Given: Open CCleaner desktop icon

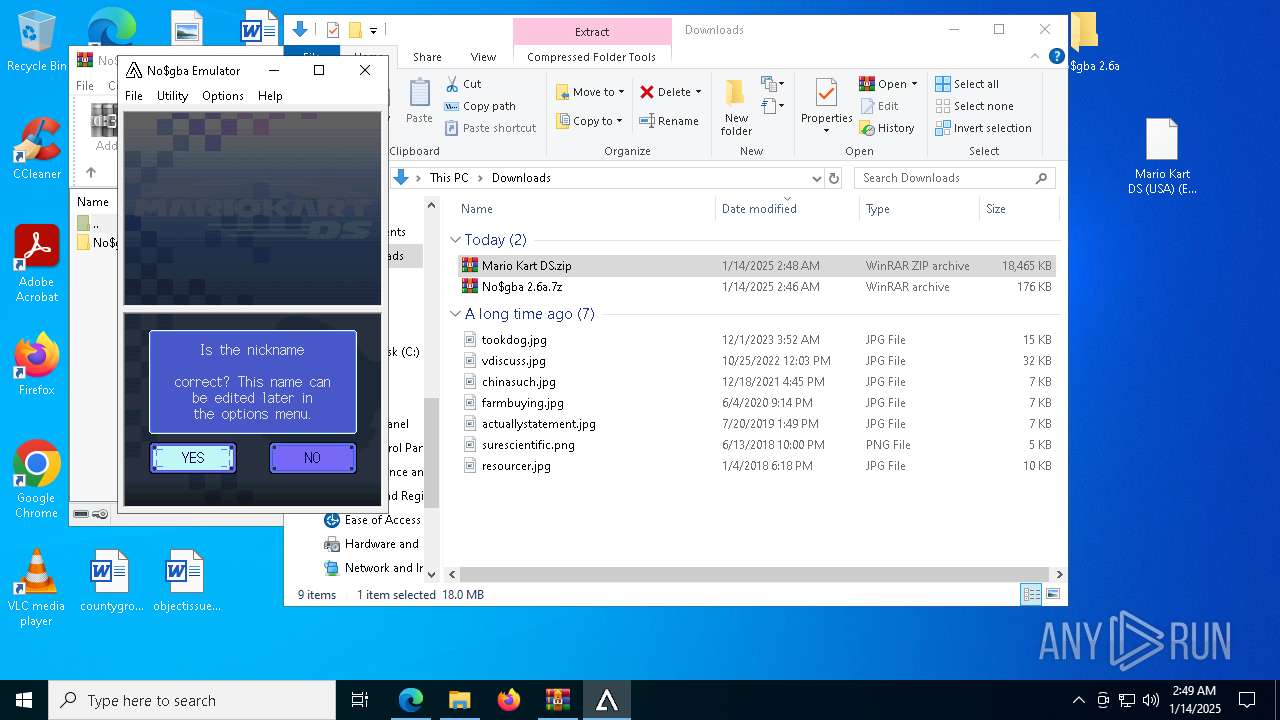Looking at the screenshot, I should point(37,149).
